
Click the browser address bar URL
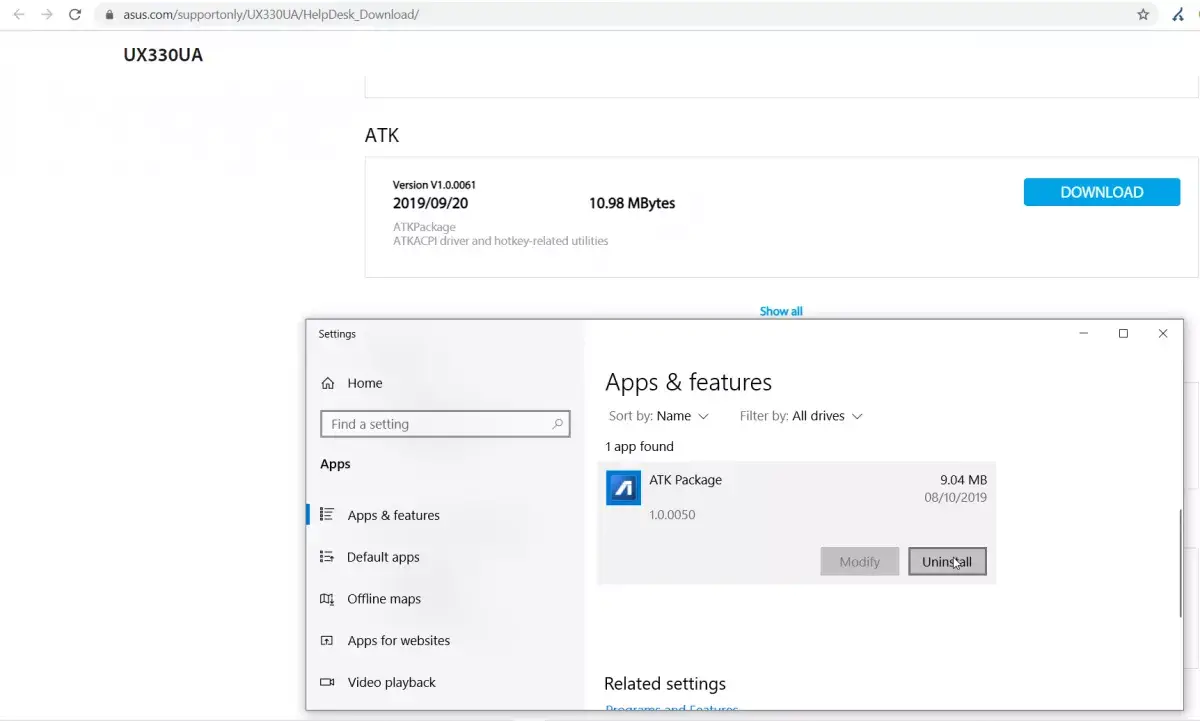point(273,15)
